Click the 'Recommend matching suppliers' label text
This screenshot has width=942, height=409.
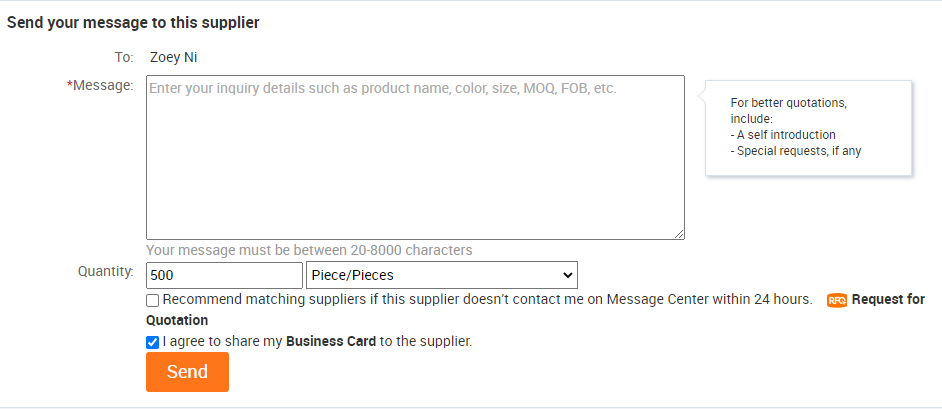point(487,299)
